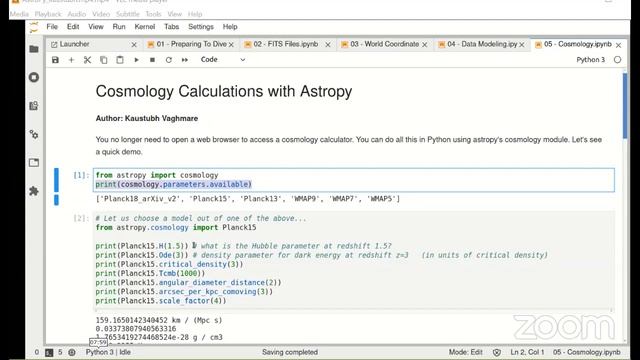
Task: Click the Python 3 kernel name button
Action: coord(591,60)
